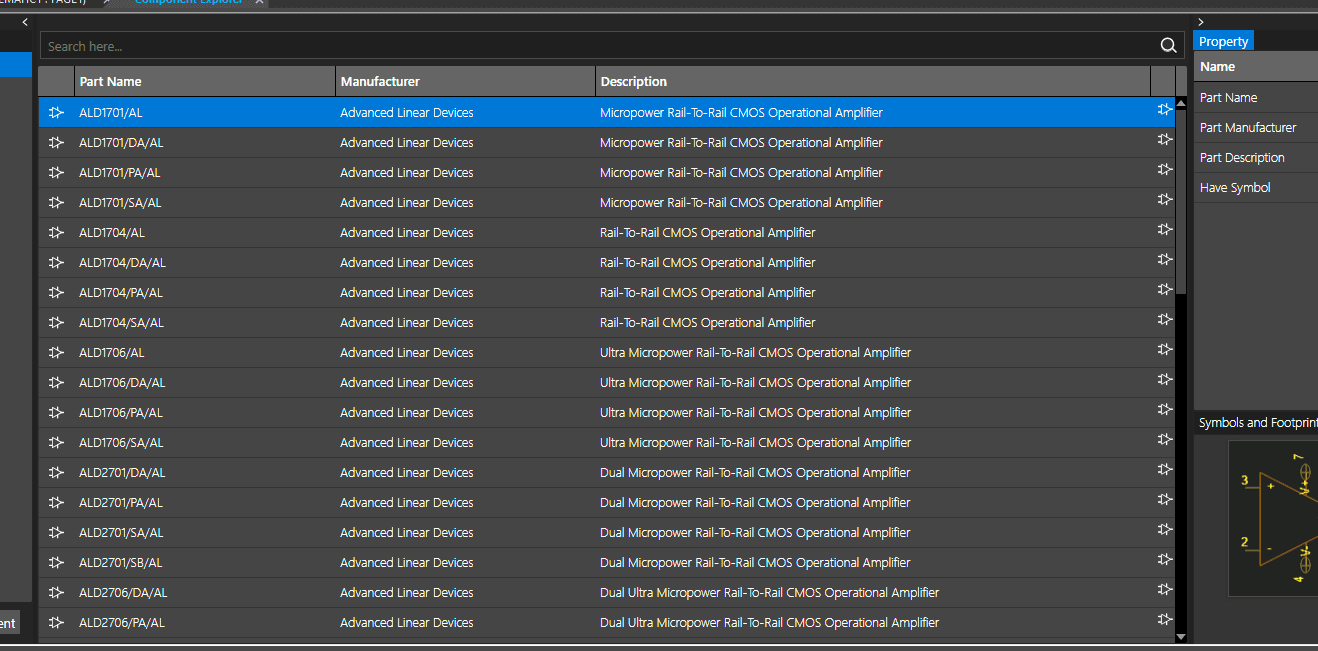Viewport: 1318px width, 651px height.
Task: Click the symbol icon before ALD1704/SA/AL
Action: coord(56,322)
